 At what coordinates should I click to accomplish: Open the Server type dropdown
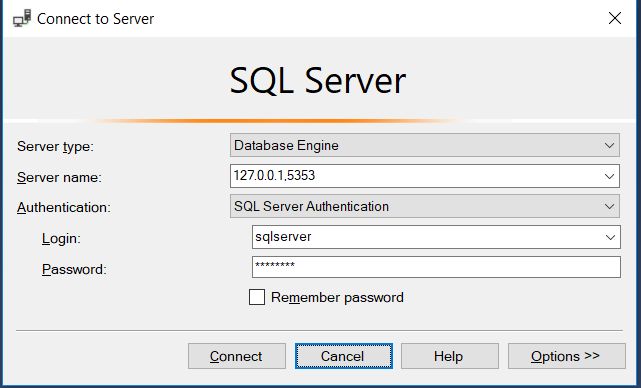point(425,145)
